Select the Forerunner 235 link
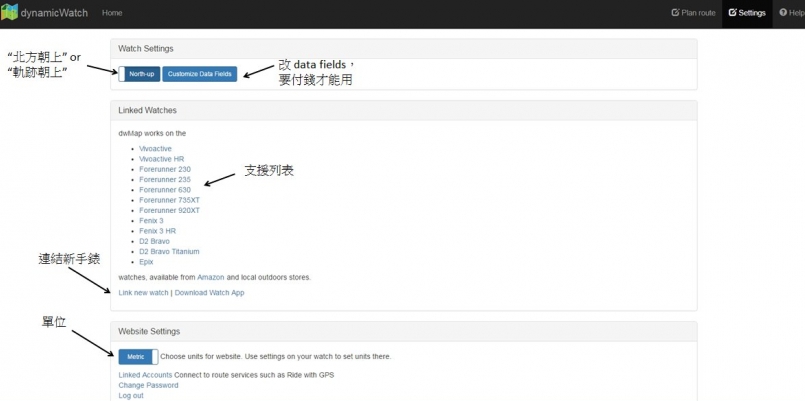 point(164,179)
